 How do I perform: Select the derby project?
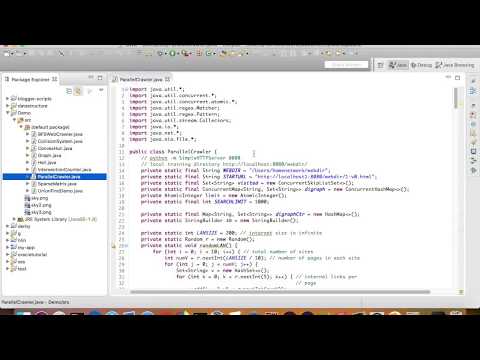(x=24, y=226)
